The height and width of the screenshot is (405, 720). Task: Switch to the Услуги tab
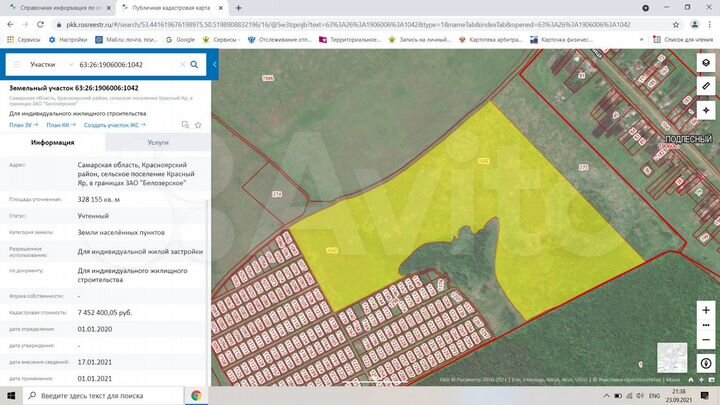tap(157, 143)
